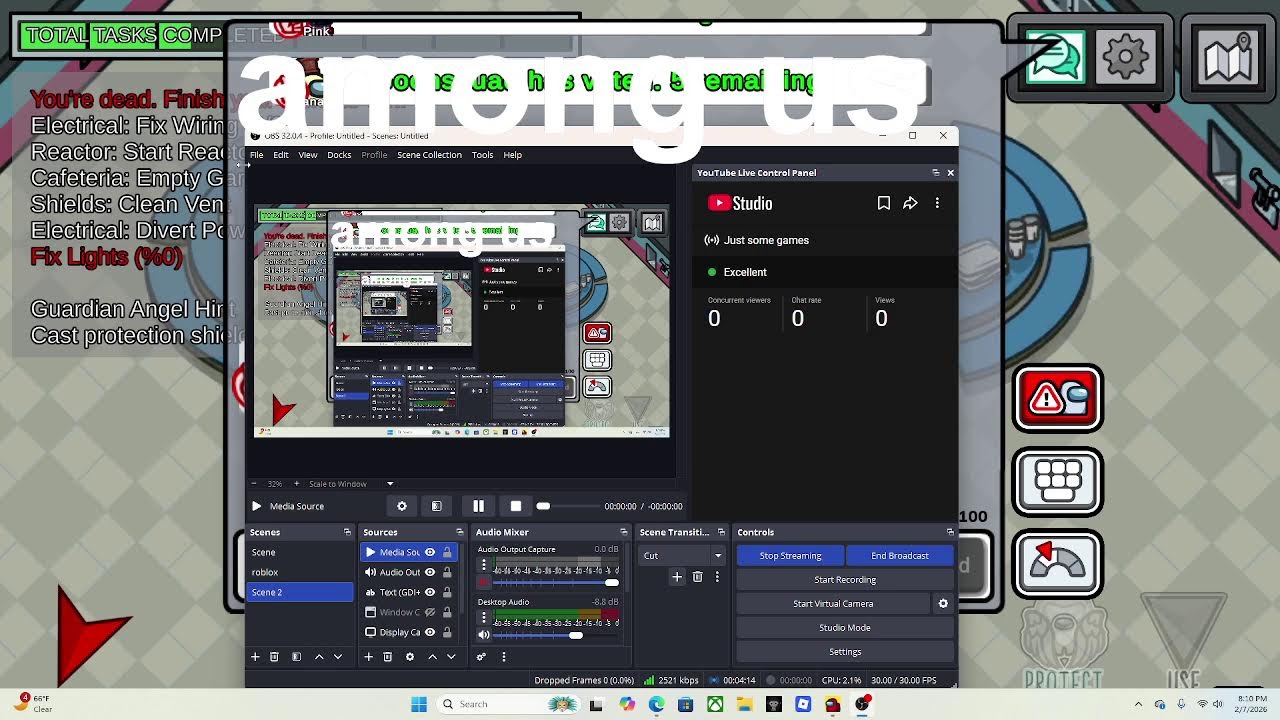This screenshot has height=720, width=1280.
Task: Click the large Among Us keypad button
Action: 1058,481
